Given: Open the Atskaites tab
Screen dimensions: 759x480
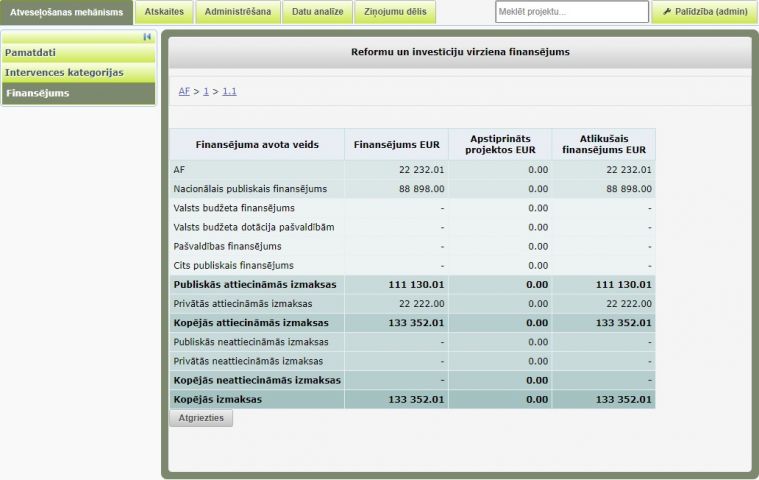Looking at the screenshot, I should point(163,12).
